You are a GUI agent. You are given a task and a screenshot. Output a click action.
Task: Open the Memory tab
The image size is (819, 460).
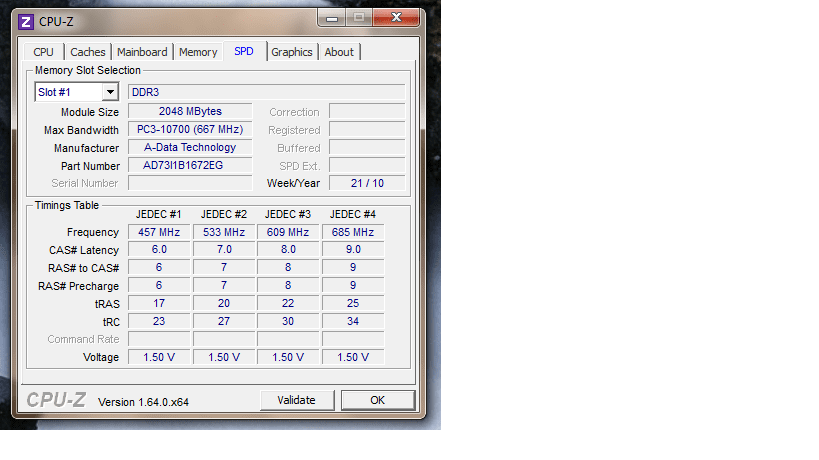(198, 52)
